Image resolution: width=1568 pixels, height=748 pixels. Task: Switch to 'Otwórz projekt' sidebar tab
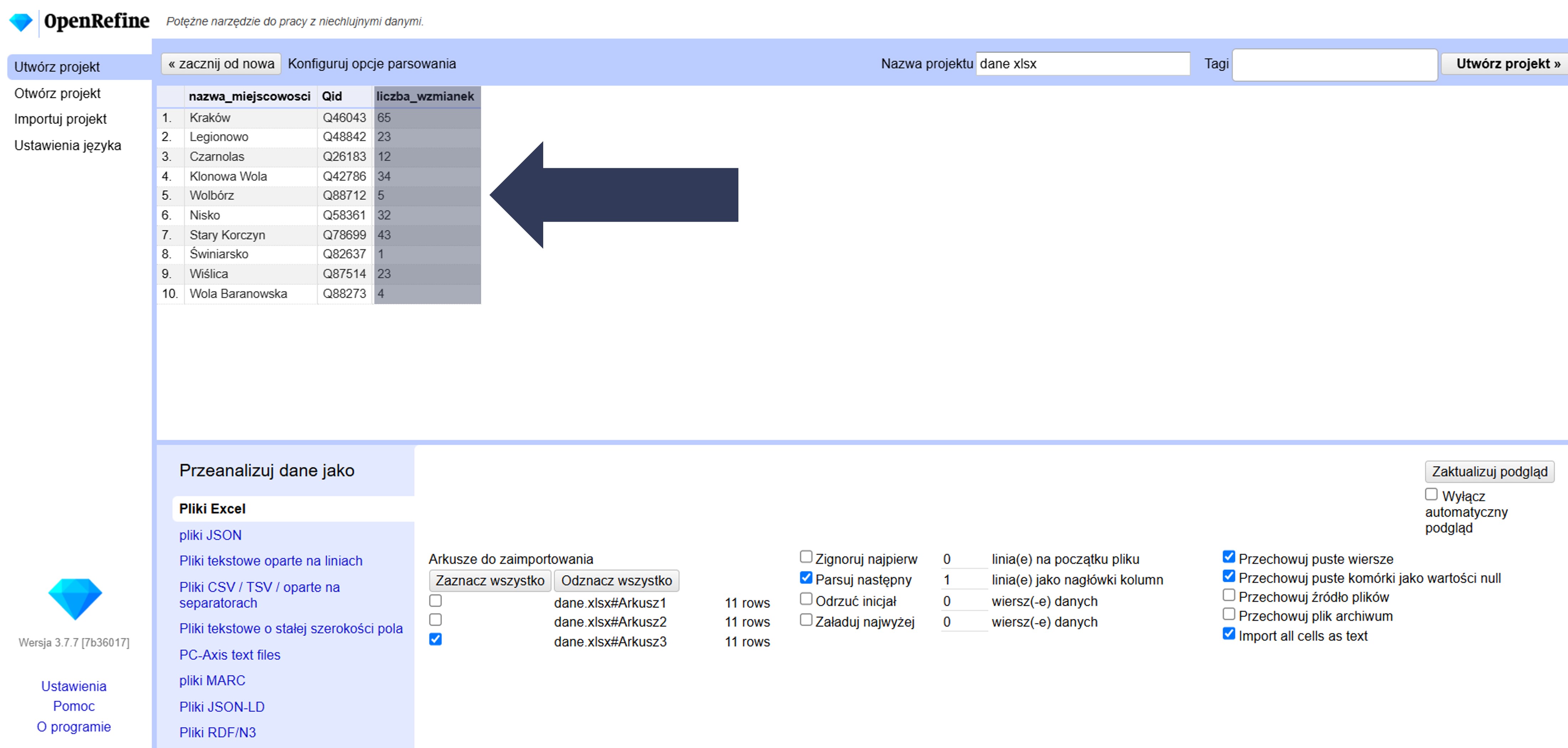pyautogui.click(x=57, y=93)
